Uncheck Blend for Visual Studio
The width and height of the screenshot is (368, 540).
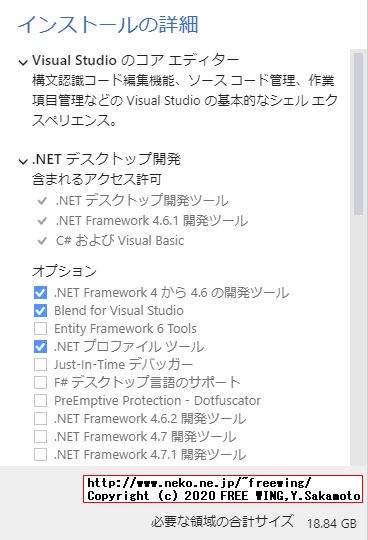click(40, 311)
